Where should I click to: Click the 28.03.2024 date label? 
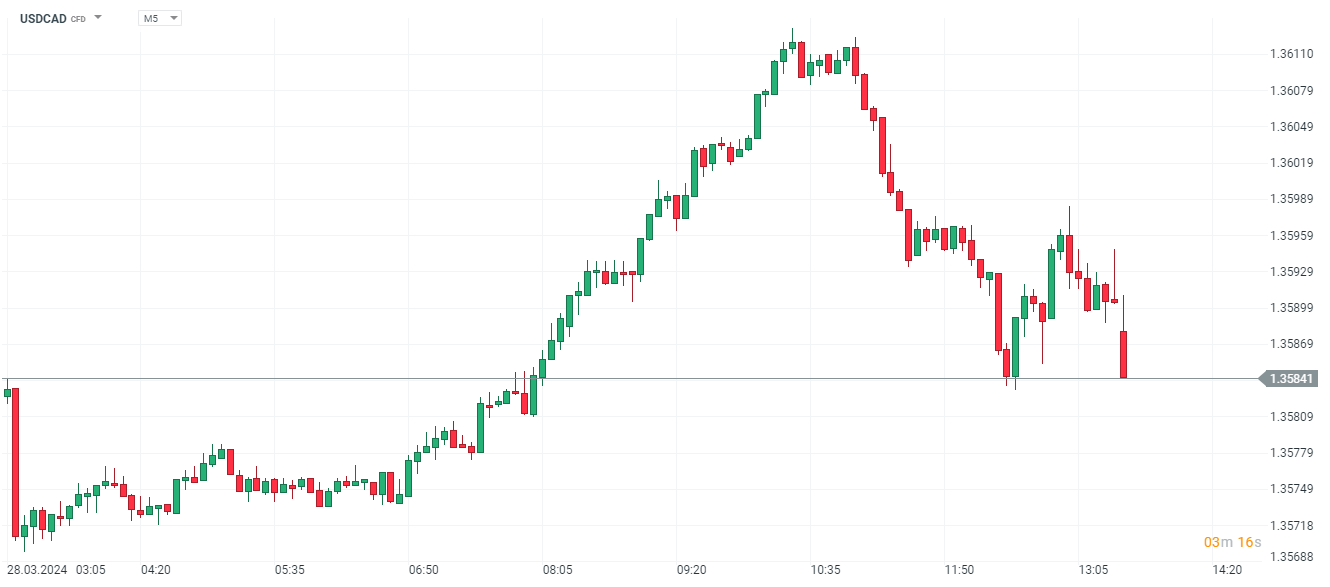[x=37, y=570]
